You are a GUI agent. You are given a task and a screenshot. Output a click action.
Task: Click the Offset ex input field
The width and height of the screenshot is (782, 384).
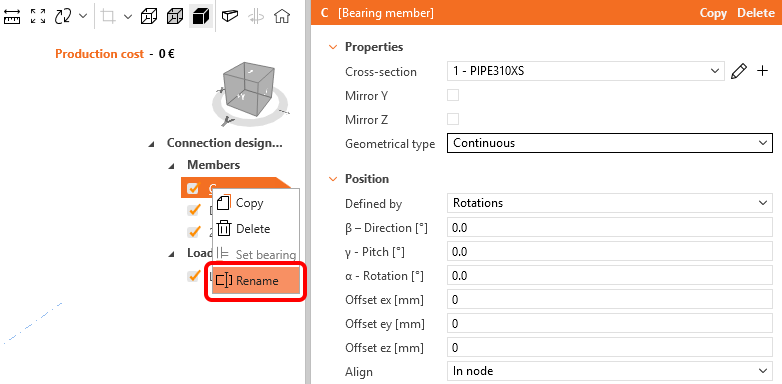coord(609,300)
